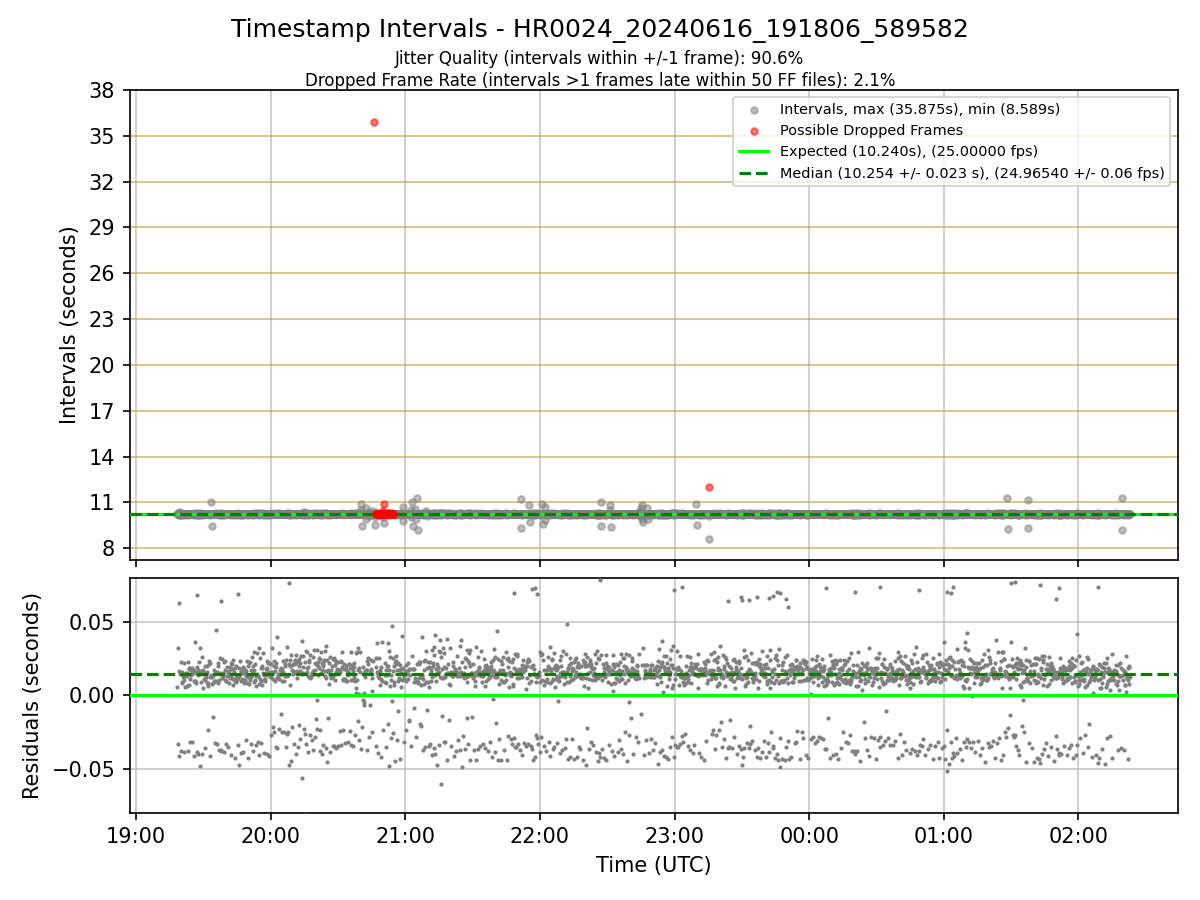
Task: Click the red dropped-frame point near 12 seconds
Action: point(709,487)
